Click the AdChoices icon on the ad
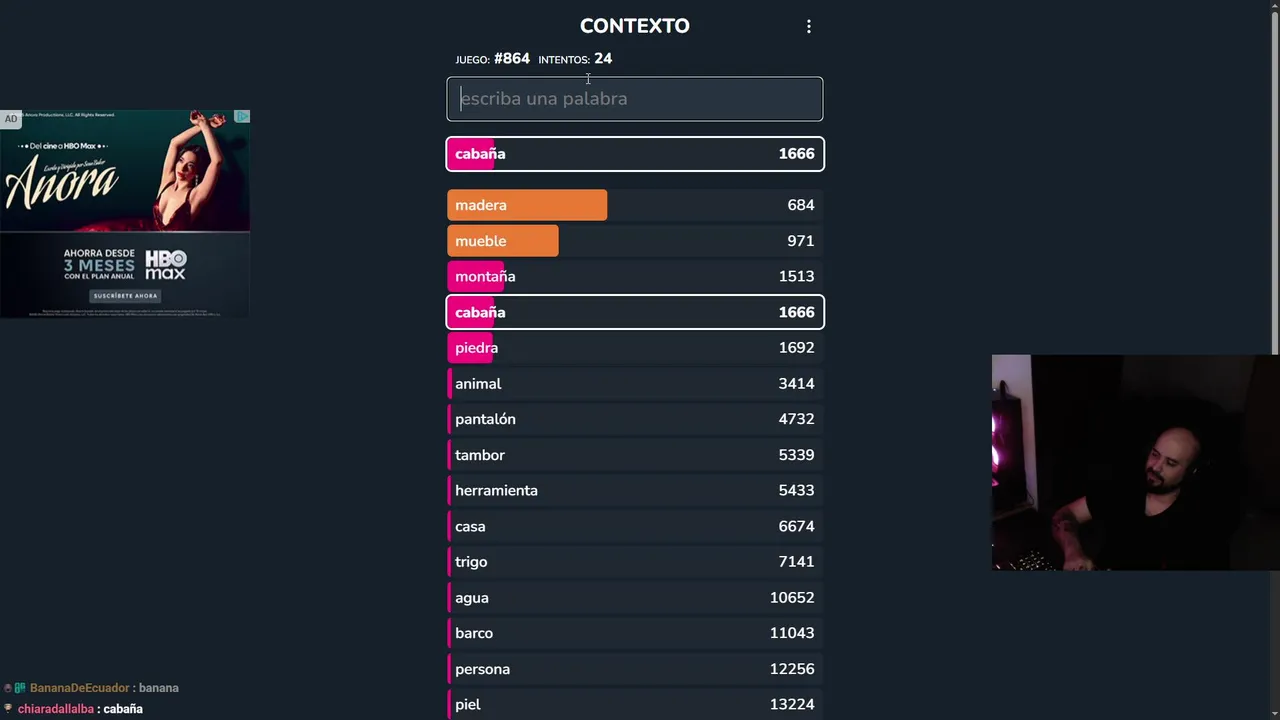Viewport: 1280px width, 720px height. point(242,117)
